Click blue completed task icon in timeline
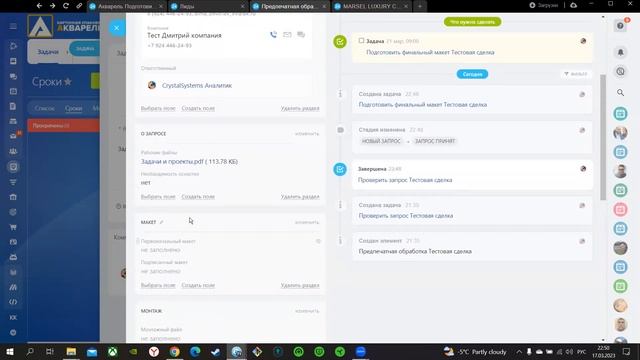640x360 pixels. (x=340, y=169)
